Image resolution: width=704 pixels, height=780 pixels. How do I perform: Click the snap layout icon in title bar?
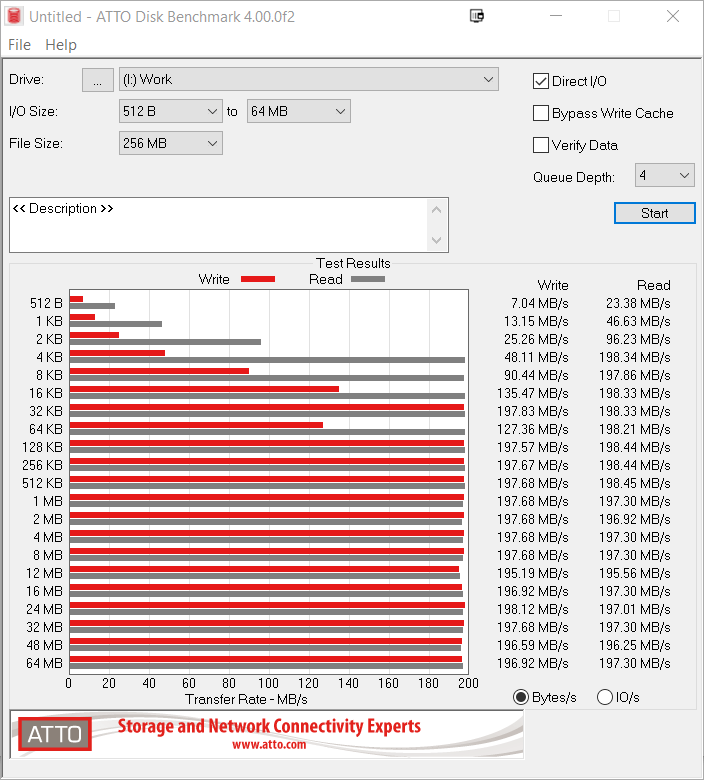477,17
